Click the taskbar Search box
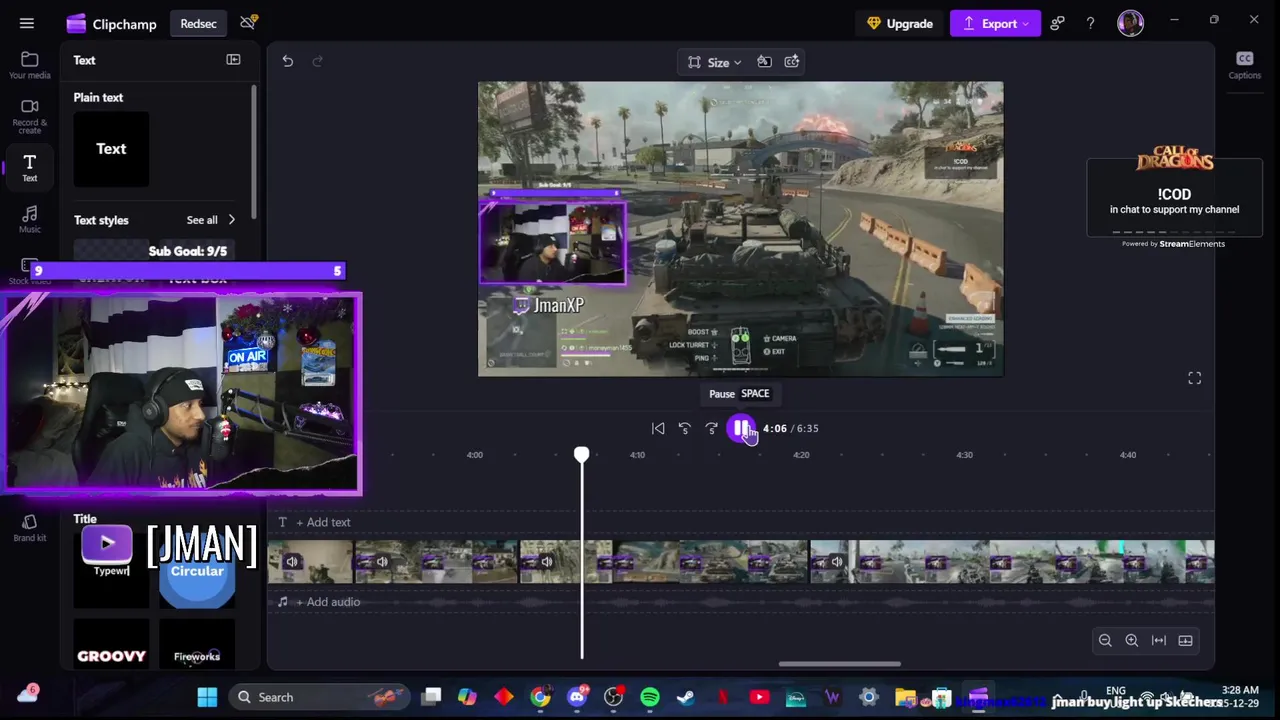This screenshot has width=1280, height=720. pos(318,697)
